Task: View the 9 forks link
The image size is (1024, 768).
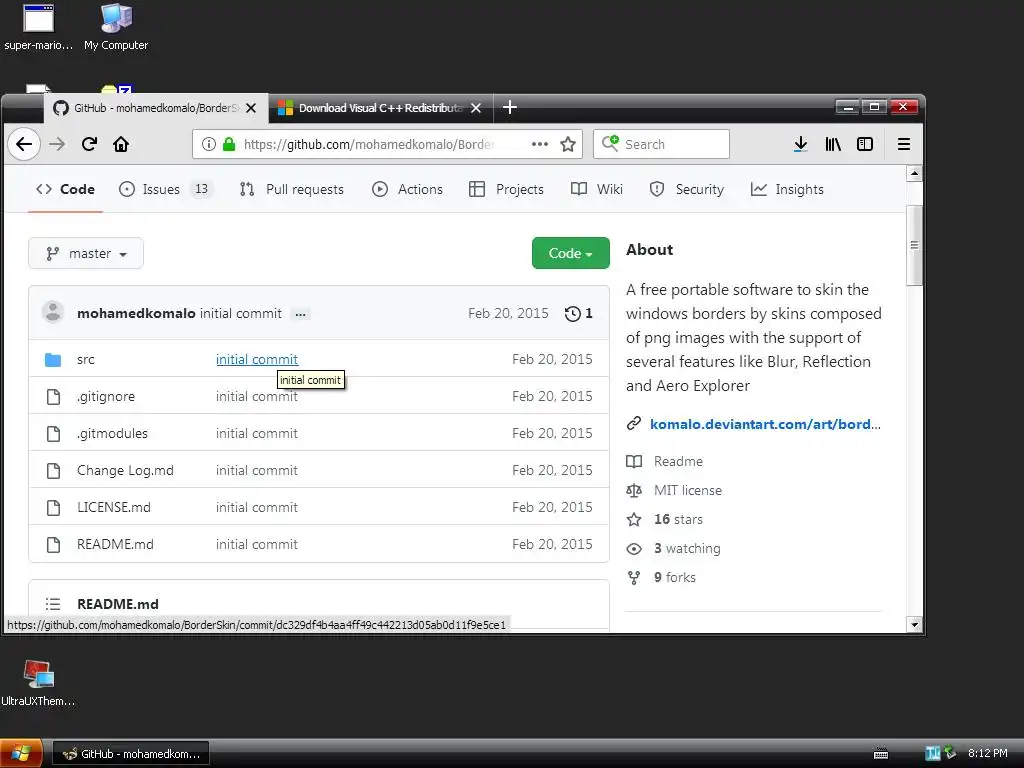Action: pos(675,577)
